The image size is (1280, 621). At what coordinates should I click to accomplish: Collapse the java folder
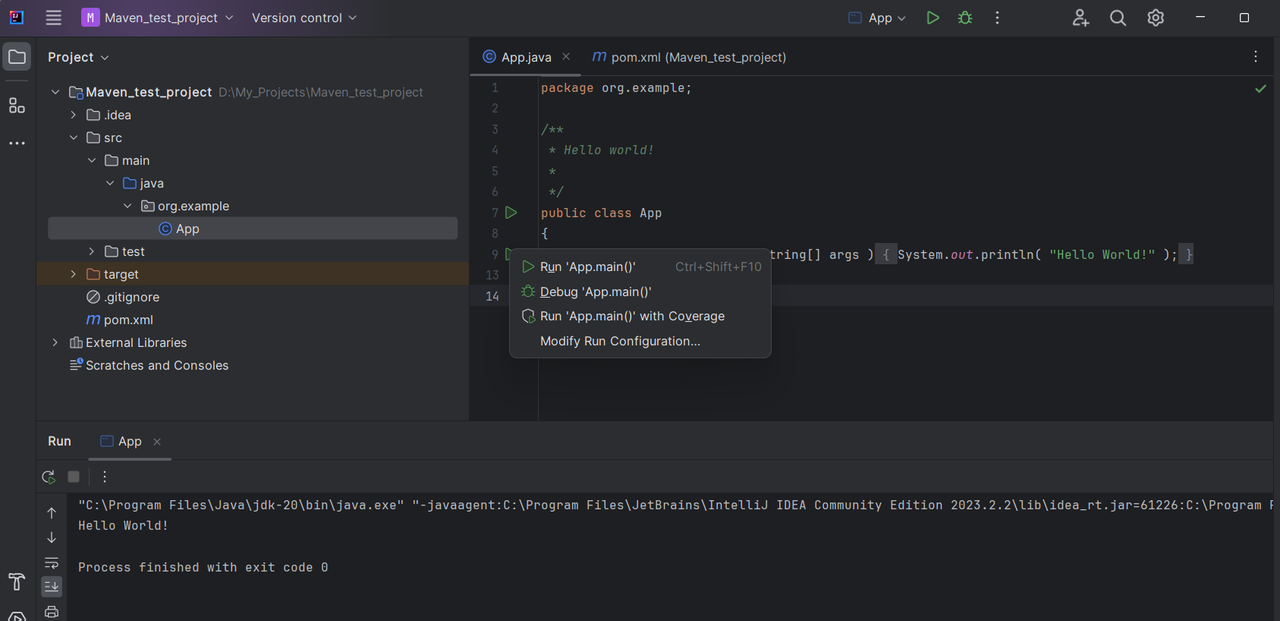109,184
